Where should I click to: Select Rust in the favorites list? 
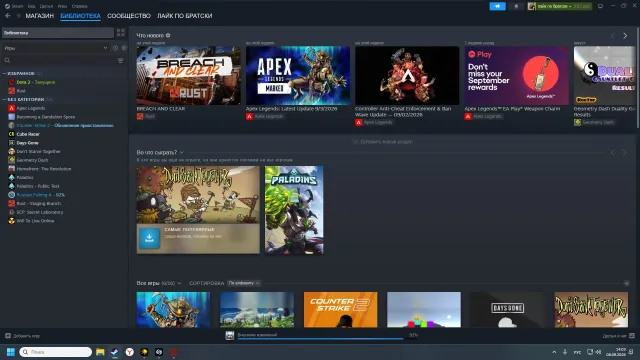[x=21, y=91]
